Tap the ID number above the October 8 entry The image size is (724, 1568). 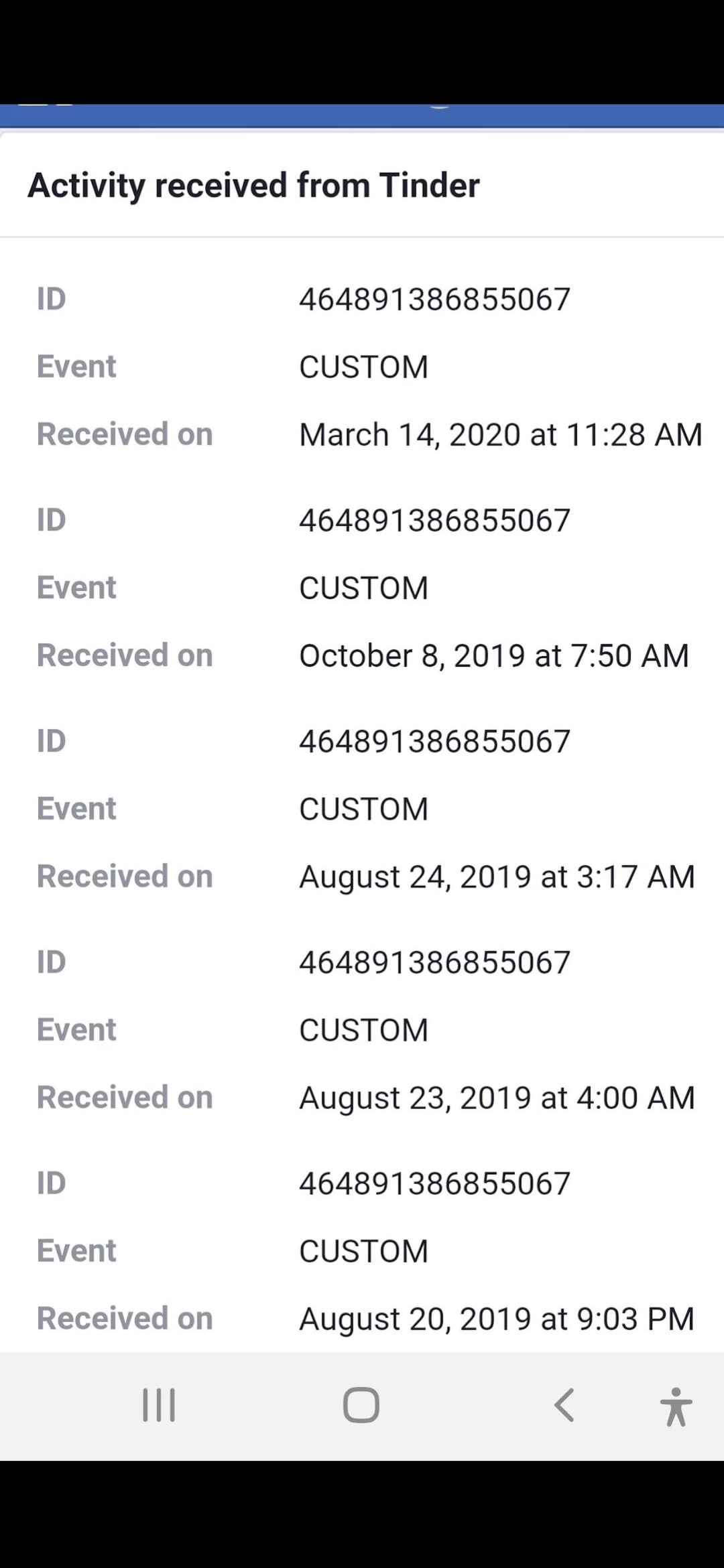tap(434, 521)
